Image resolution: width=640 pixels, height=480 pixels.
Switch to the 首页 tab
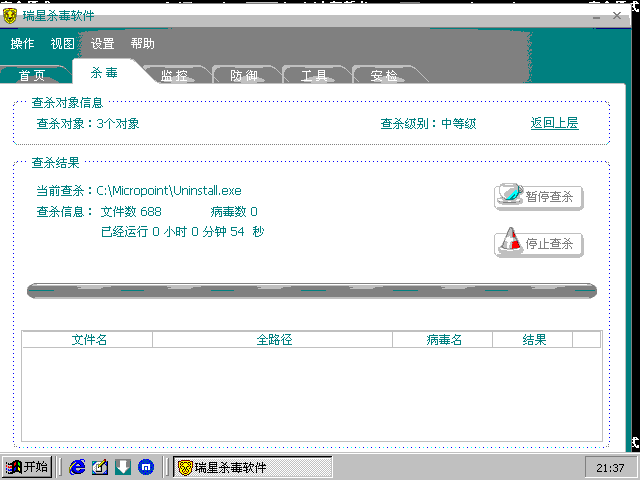pyautogui.click(x=33, y=75)
